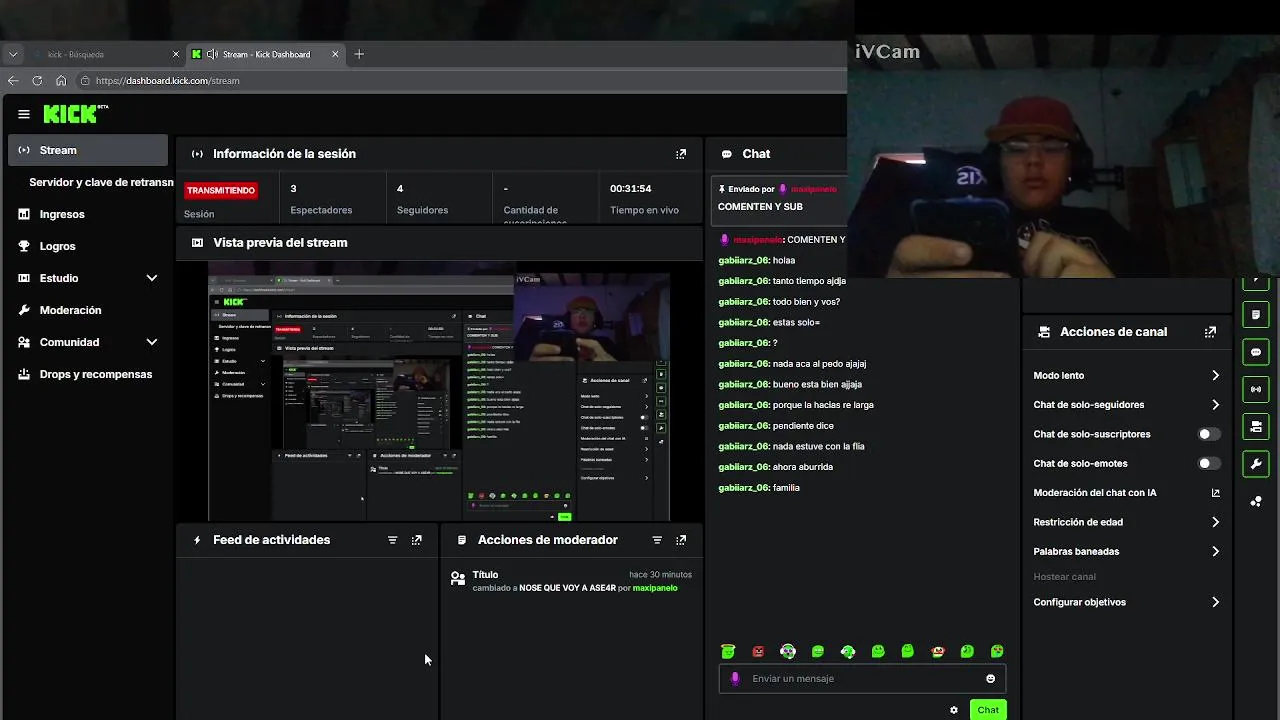Click the broadcast signal icon in the right sidebar
The width and height of the screenshot is (1280, 720).
pyautogui.click(x=1256, y=389)
